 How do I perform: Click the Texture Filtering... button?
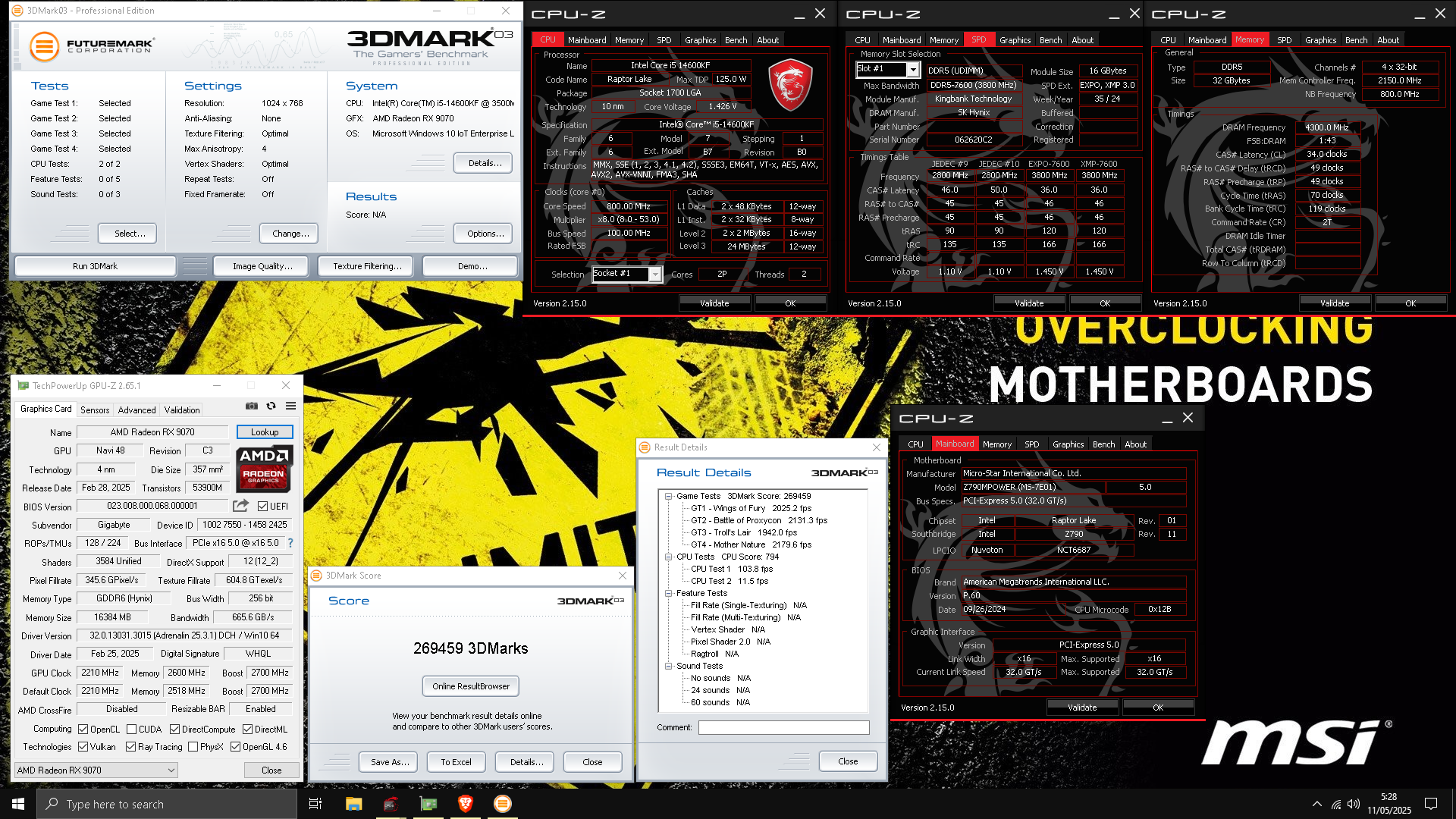pyautogui.click(x=367, y=266)
